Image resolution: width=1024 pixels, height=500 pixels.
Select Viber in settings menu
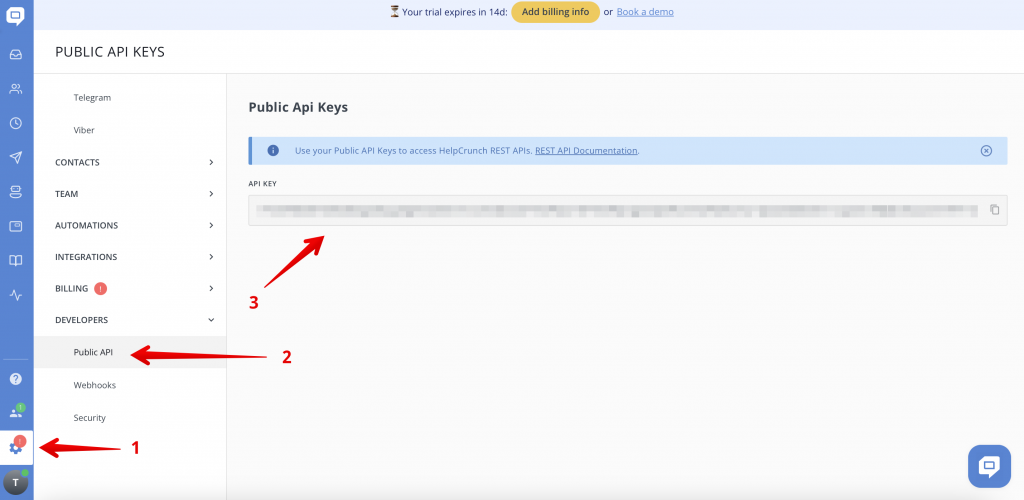click(84, 131)
